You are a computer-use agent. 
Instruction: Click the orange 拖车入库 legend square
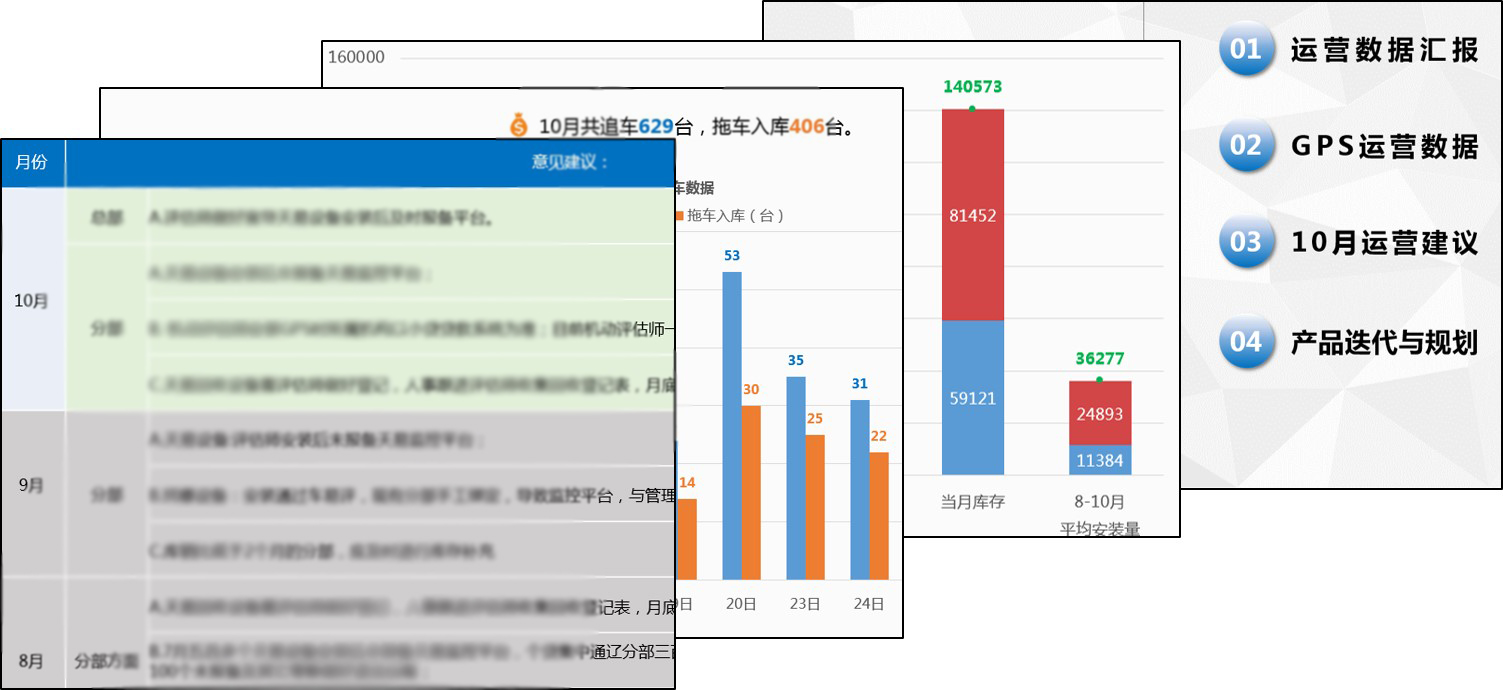(x=680, y=216)
